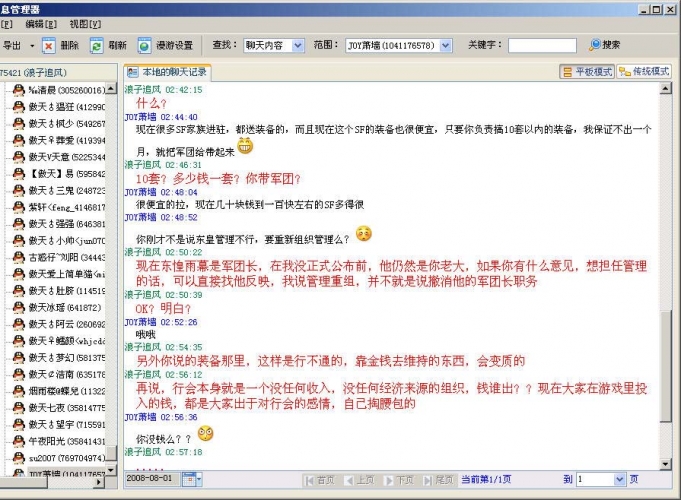The height and width of the screenshot is (500, 681).
Task: Select contact 古惑仔~刘阳 penguin icon
Action: click(17, 257)
